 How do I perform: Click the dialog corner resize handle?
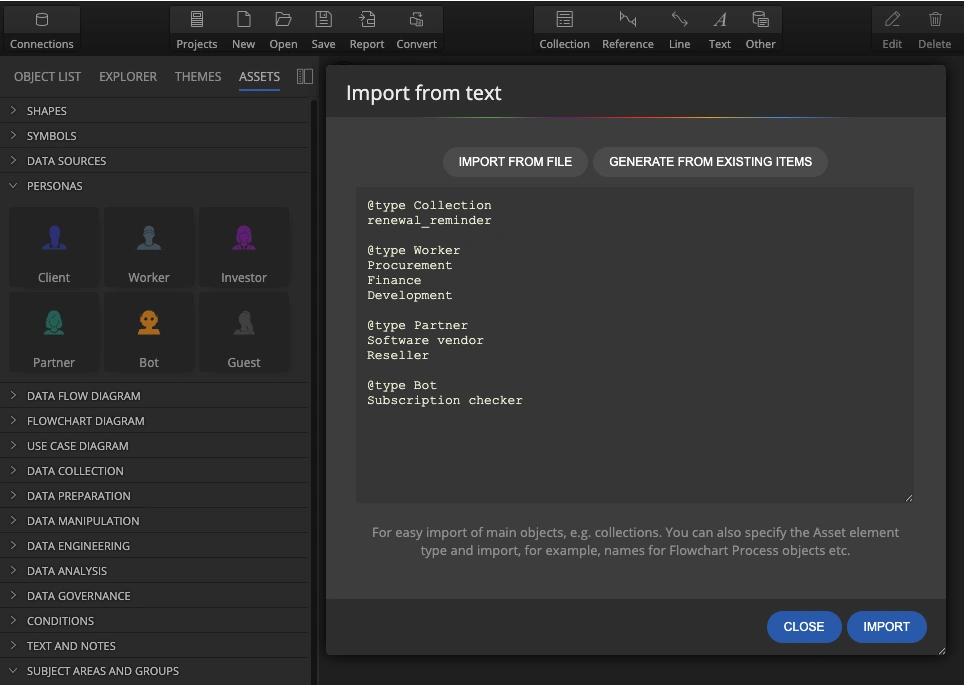coord(941,651)
